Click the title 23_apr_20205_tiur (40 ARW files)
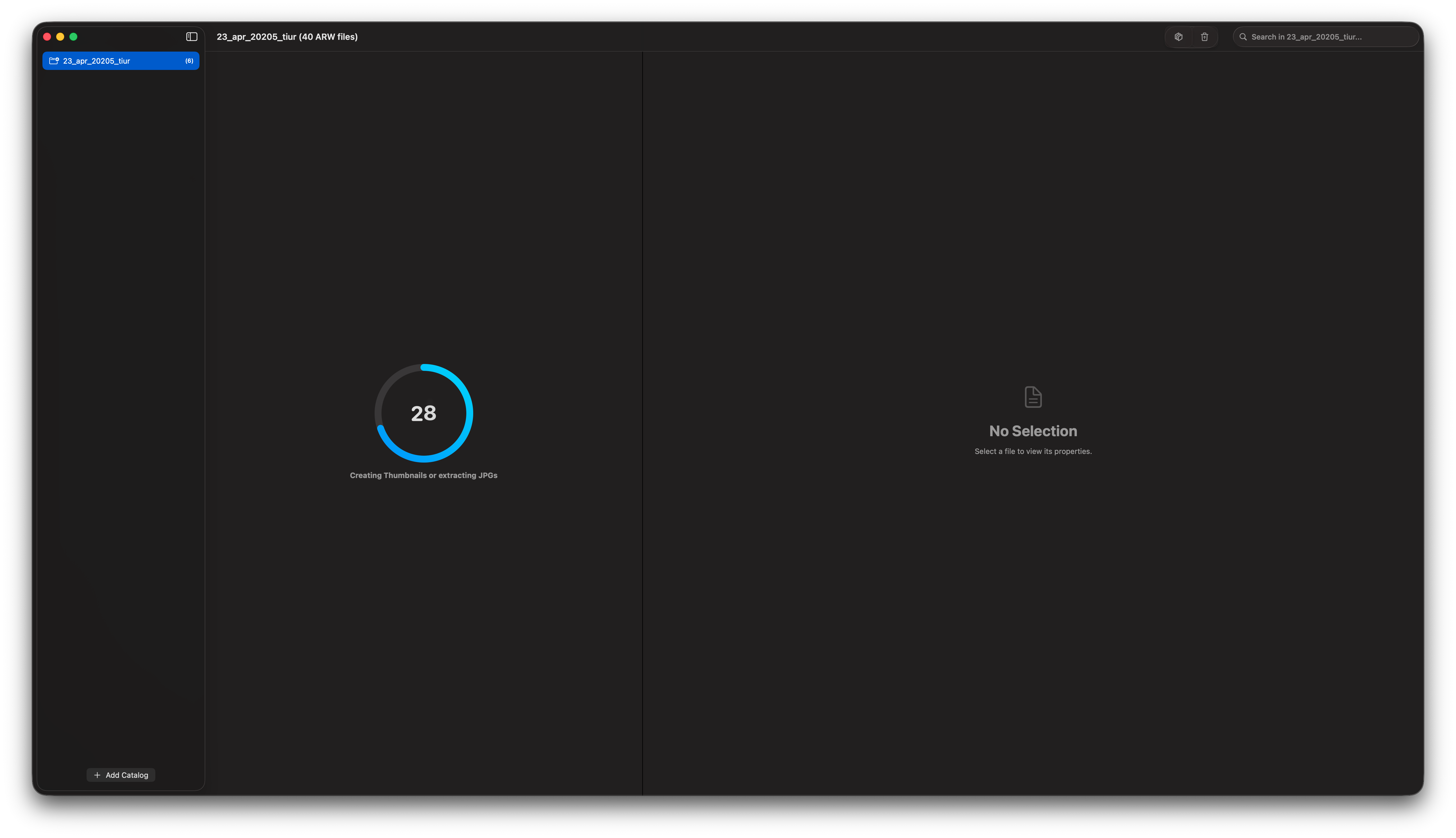 click(x=287, y=36)
